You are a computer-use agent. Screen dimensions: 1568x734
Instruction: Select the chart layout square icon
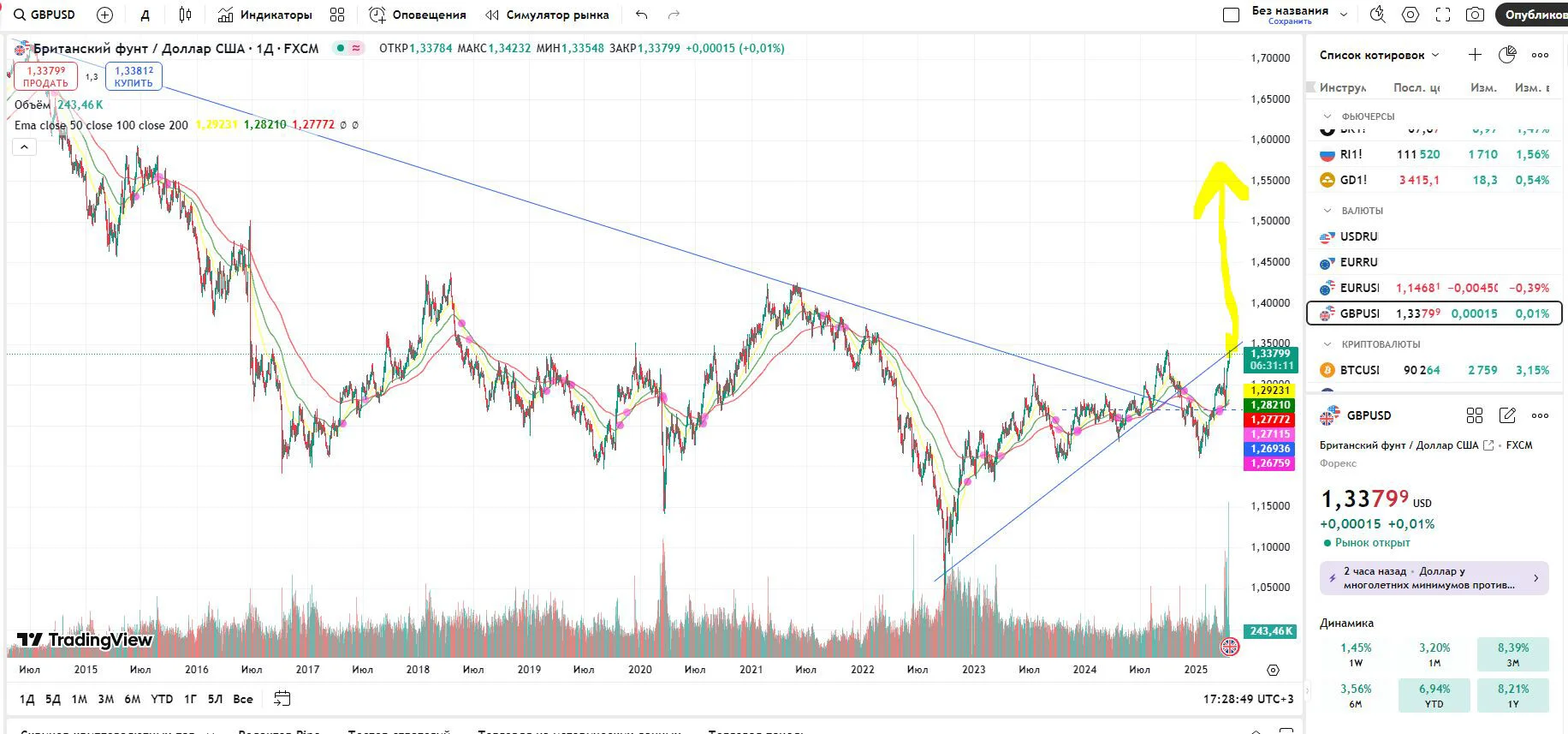1231,15
